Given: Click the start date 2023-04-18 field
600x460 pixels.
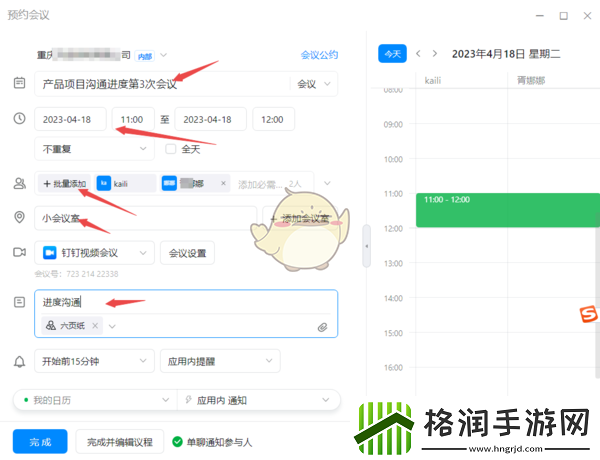Looking at the screenshot, I should pyautogui.click(x=70, y=119).
